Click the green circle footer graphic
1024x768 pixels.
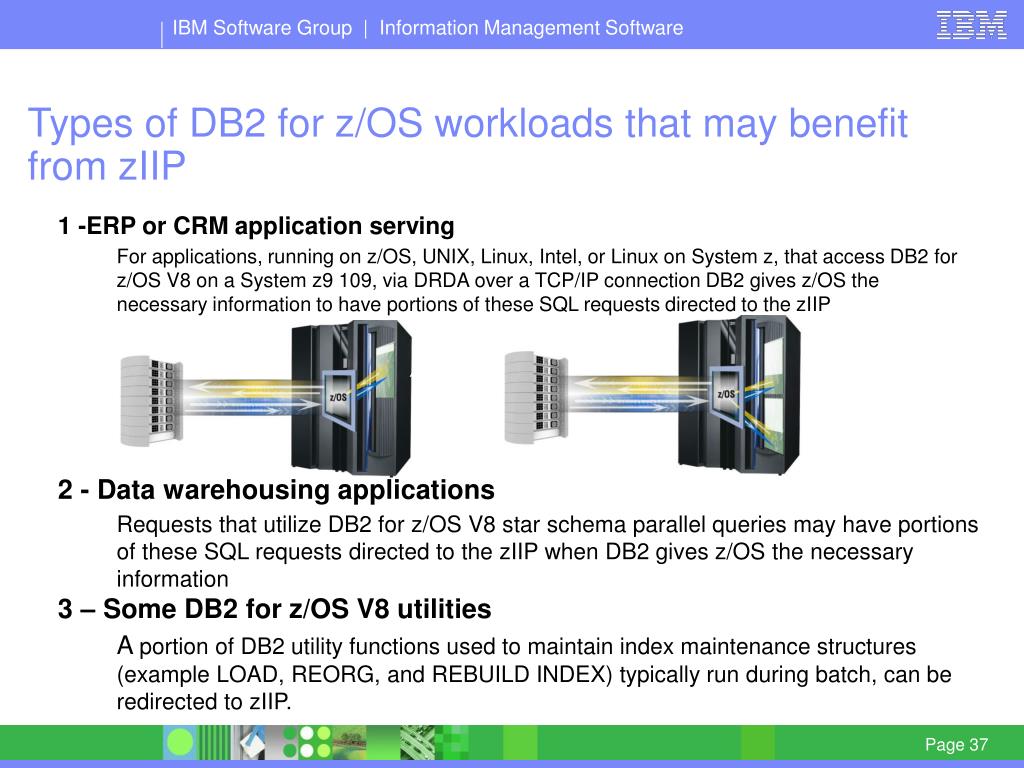pyautogui.click(x=180, y=742)
